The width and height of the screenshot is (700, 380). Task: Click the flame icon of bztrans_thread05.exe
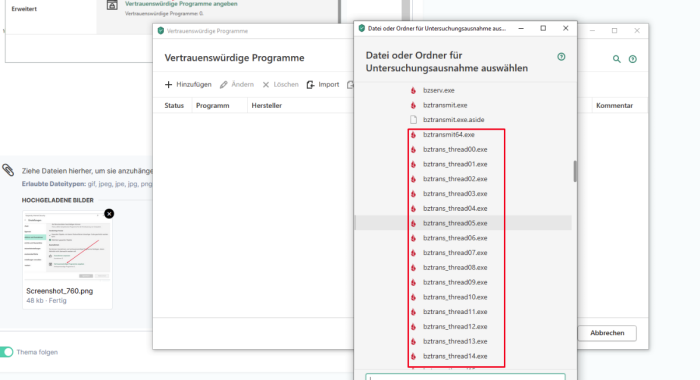tap(413, 223)
